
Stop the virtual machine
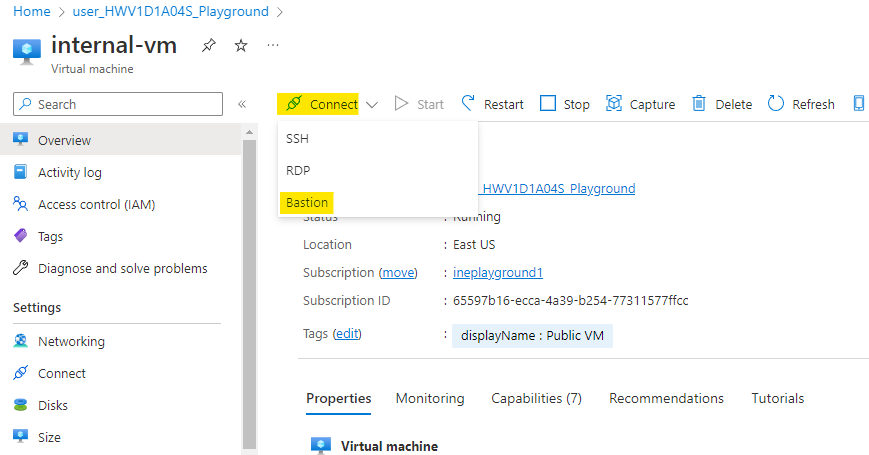pos(565,104)
